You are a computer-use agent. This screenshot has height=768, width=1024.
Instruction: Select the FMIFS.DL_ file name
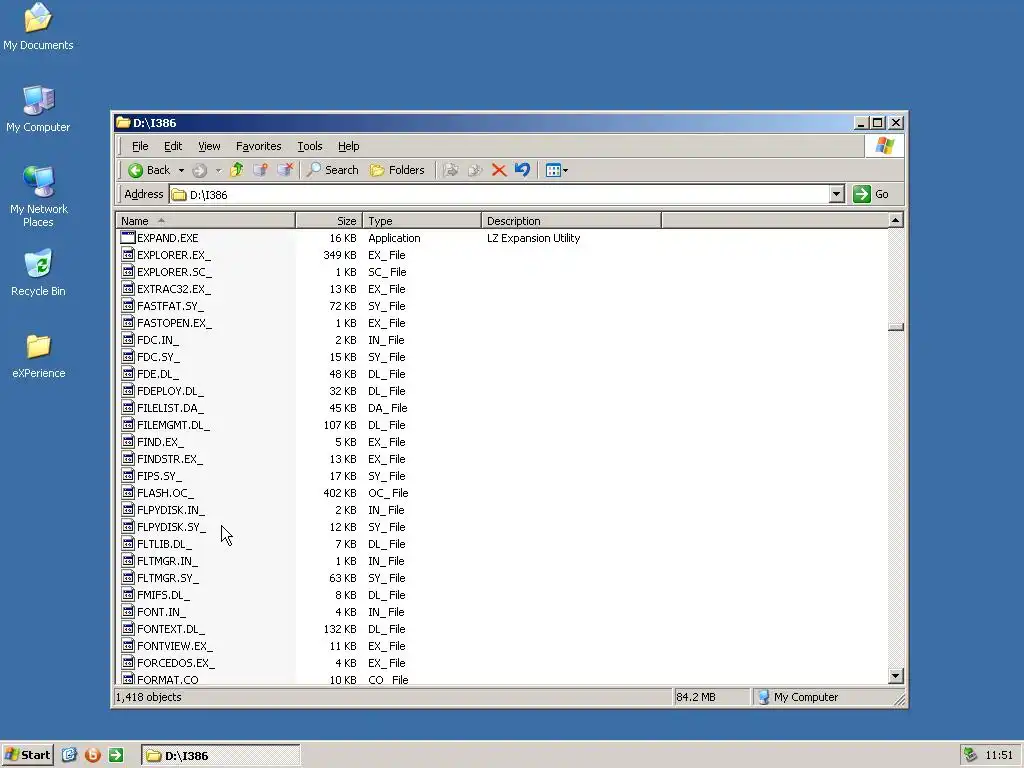point(163,595)
